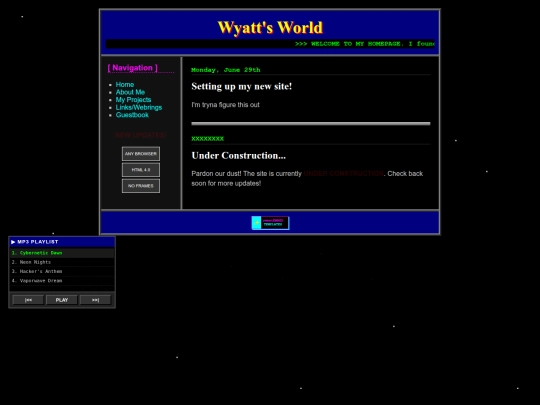Skip to next track
540x405 pixels.
click(x=95, y=300)
